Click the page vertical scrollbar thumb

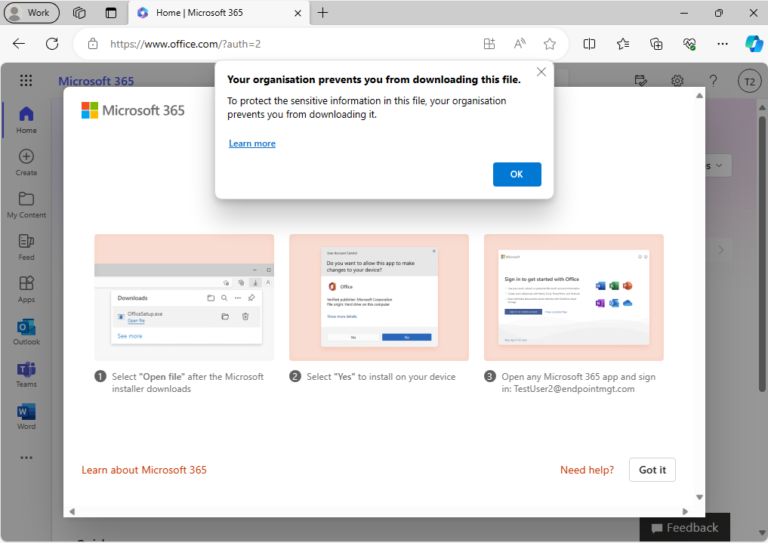click(x=762, y=253)
